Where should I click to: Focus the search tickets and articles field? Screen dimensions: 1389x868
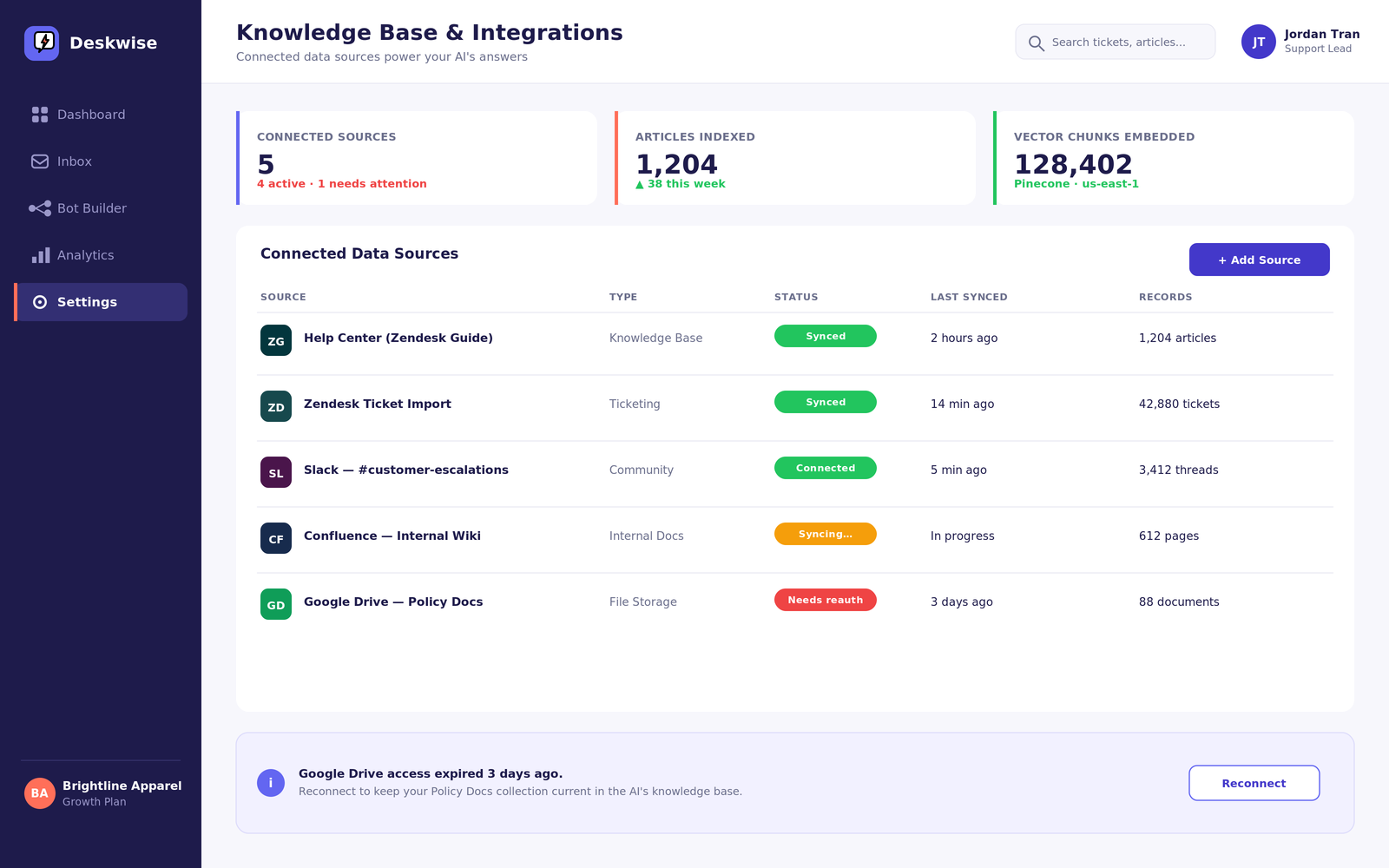tap(1116, 42)
